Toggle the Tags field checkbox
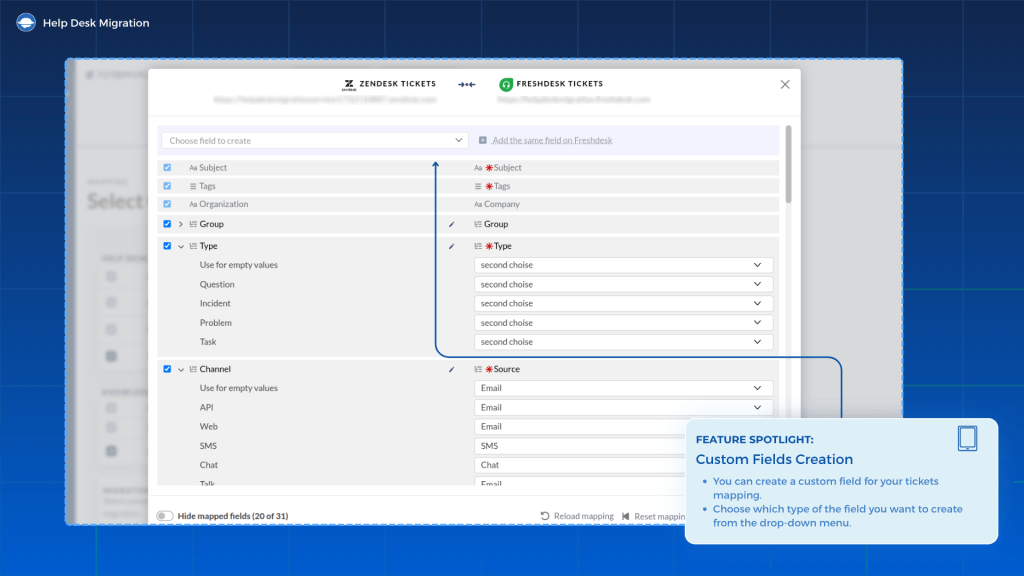Viewport: 1024px width, 576px height. coord(167,185)
